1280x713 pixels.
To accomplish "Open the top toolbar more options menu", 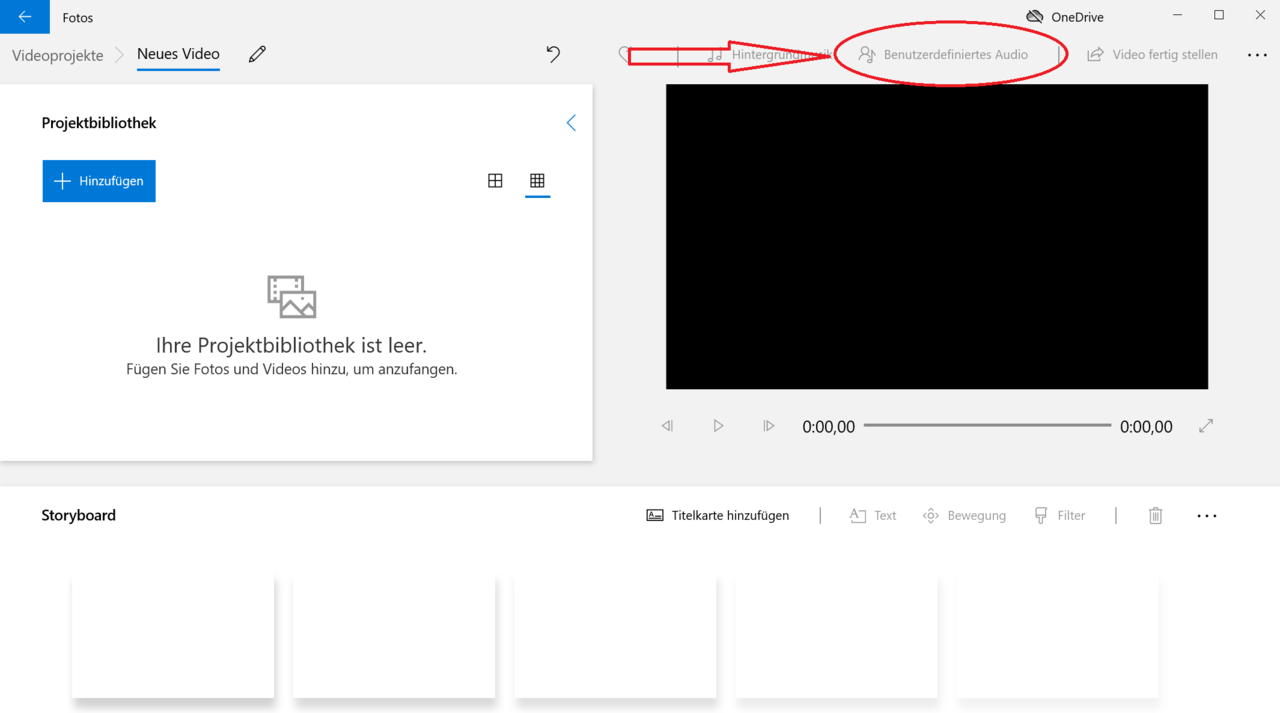I will pyautogui.click(x=1257, y=55).
